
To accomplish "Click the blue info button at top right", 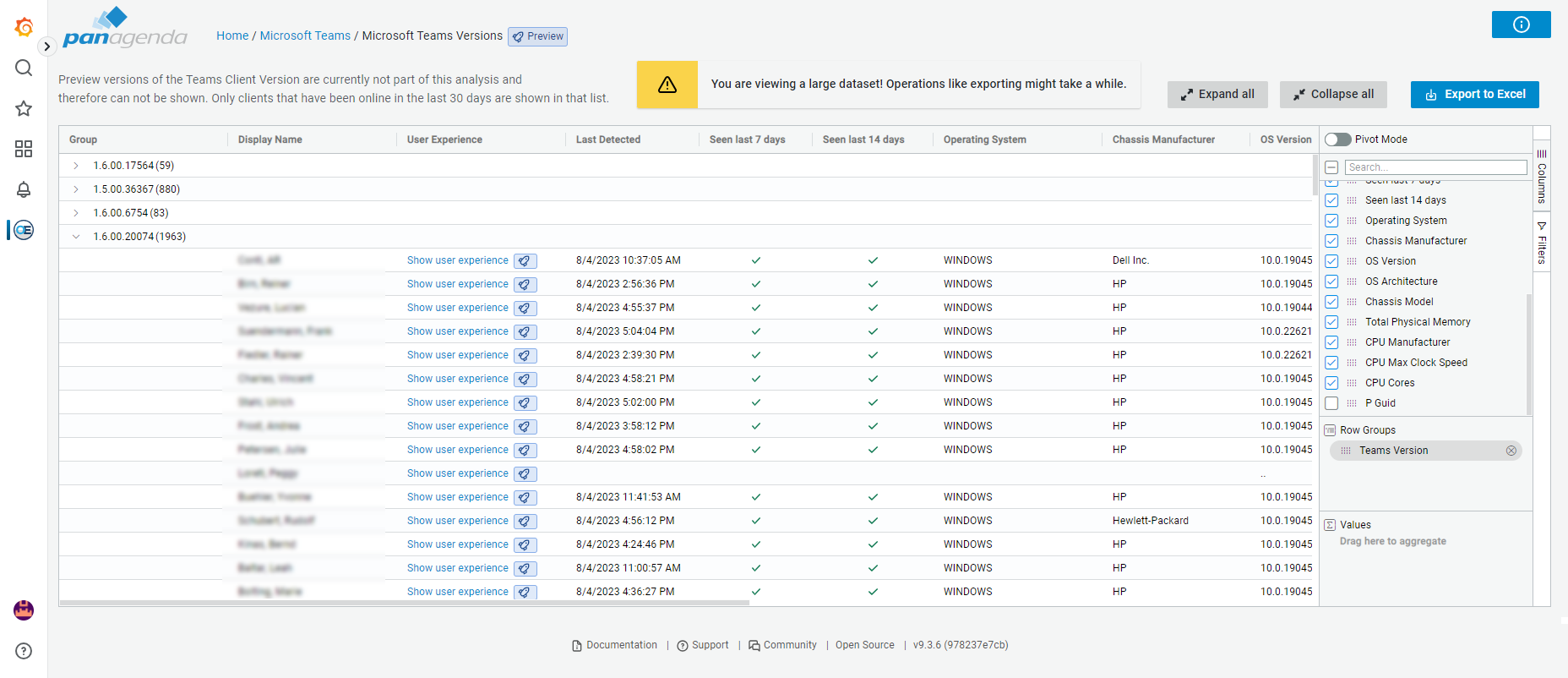I will click(1521, 25).
